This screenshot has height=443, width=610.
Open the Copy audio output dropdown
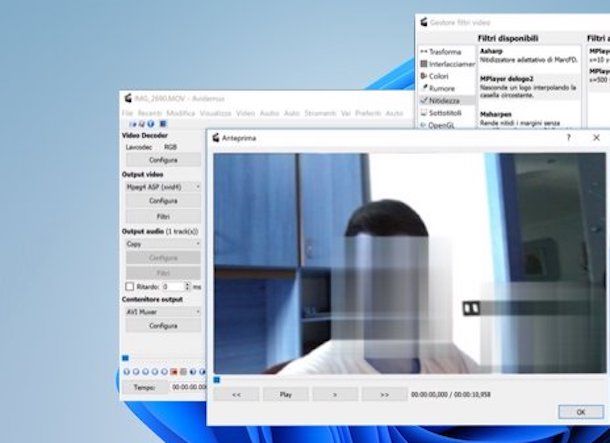coord(163,244)
